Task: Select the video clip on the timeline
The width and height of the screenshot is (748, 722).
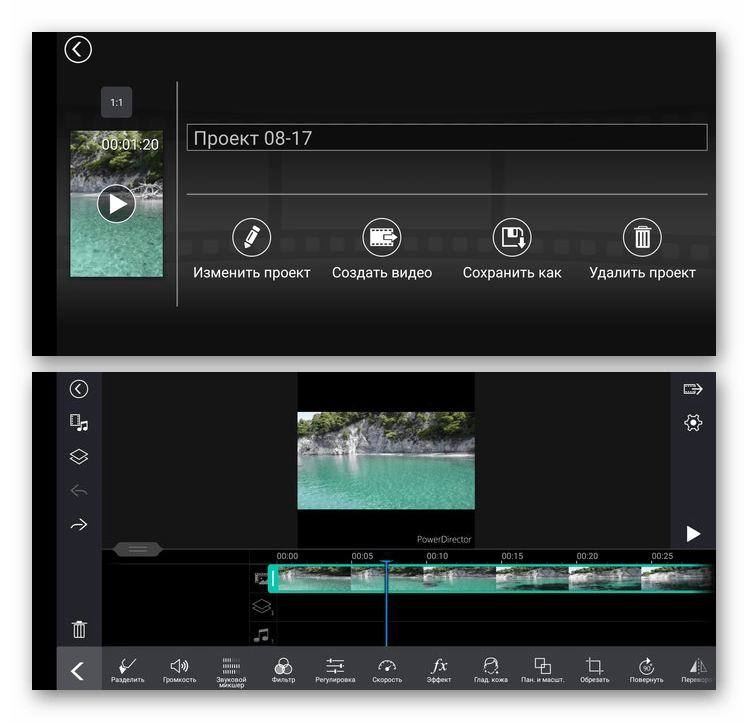Action: point(491,579)
